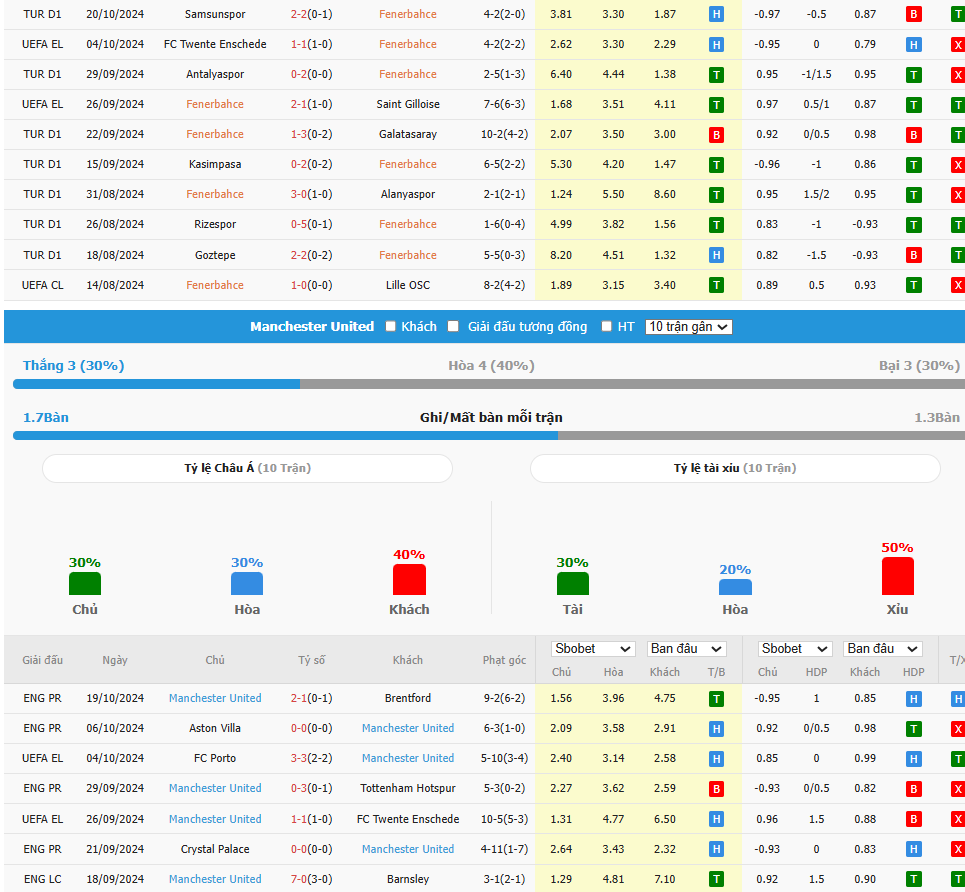
Task: Switch to the Tỷ lệ Châu Á tab
Action: pos(247,468)
